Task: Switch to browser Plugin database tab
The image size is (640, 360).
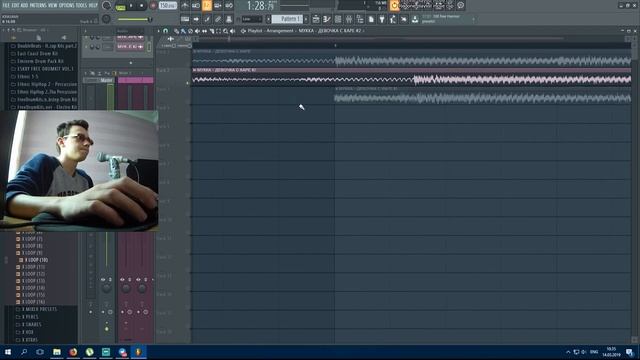Action: 64,38
